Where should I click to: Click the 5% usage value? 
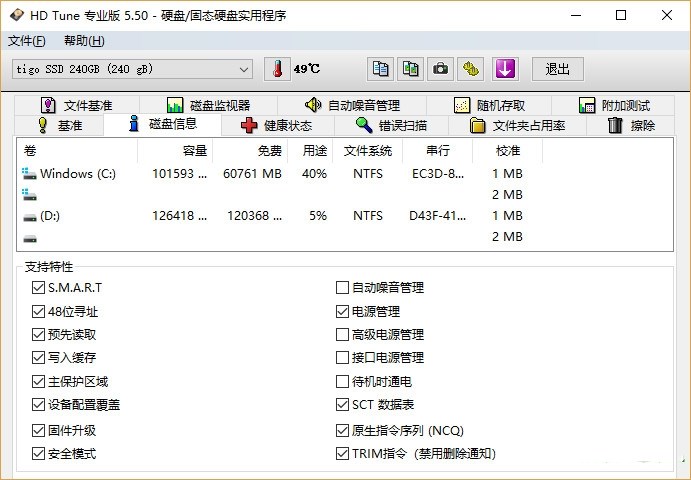click(318, 216)
